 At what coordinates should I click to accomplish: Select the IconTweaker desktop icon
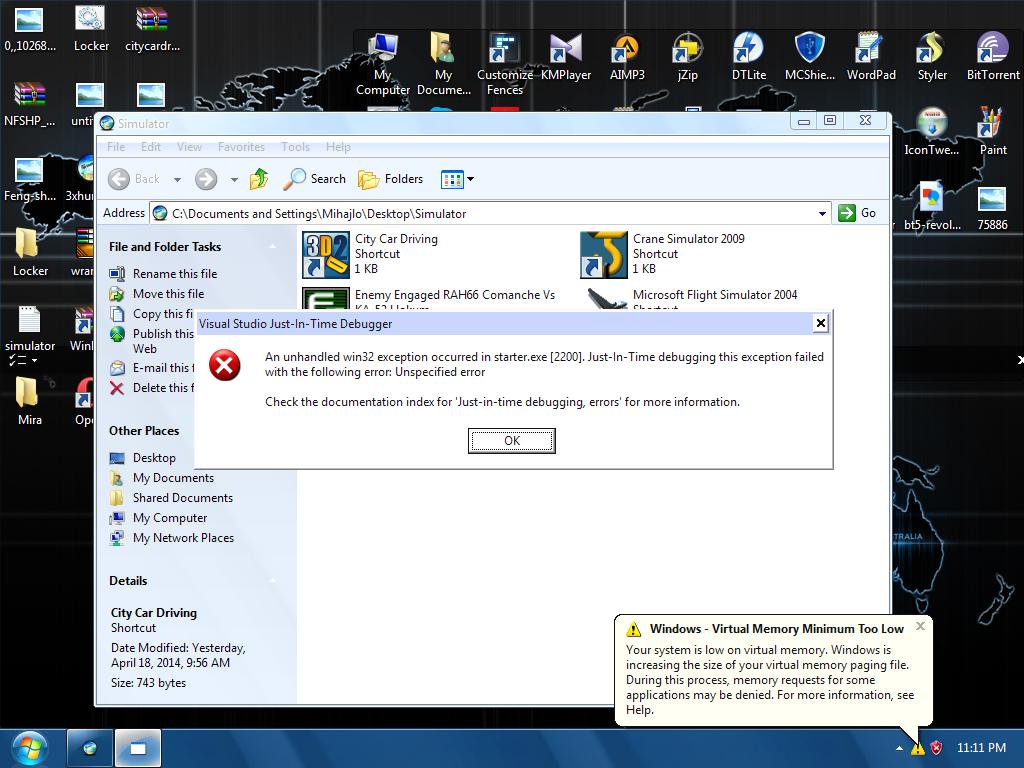(x=932, y=132)
